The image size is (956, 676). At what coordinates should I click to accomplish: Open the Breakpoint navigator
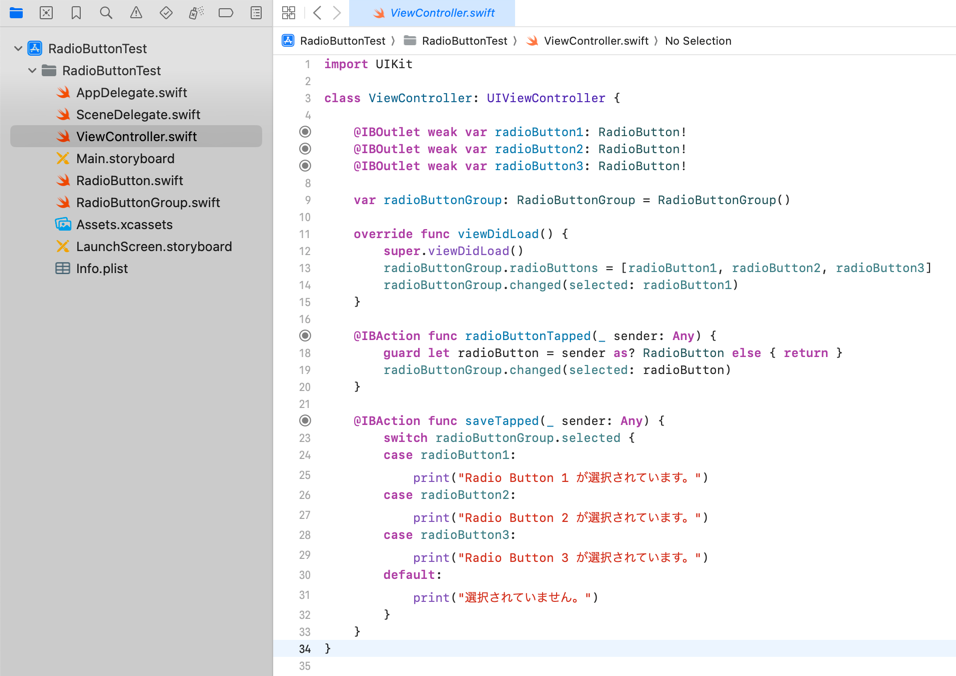[x=226, y=13]
